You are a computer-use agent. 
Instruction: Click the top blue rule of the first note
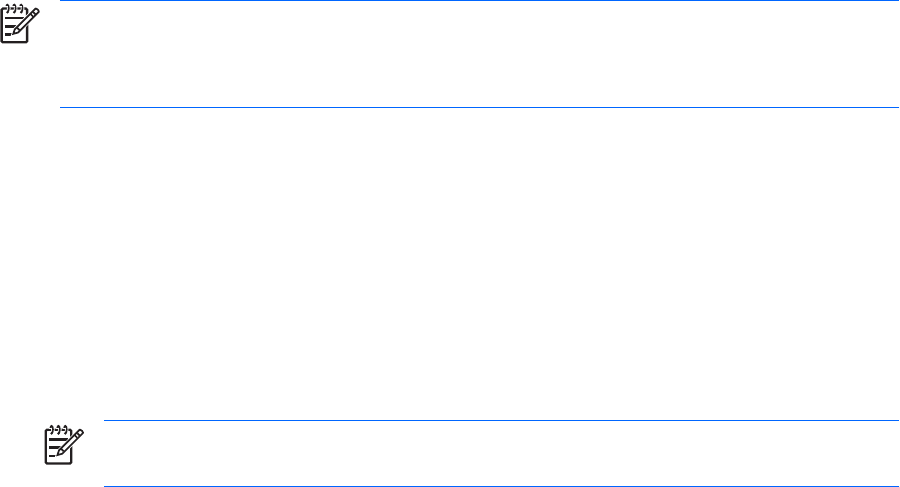[x=480, y=1]
